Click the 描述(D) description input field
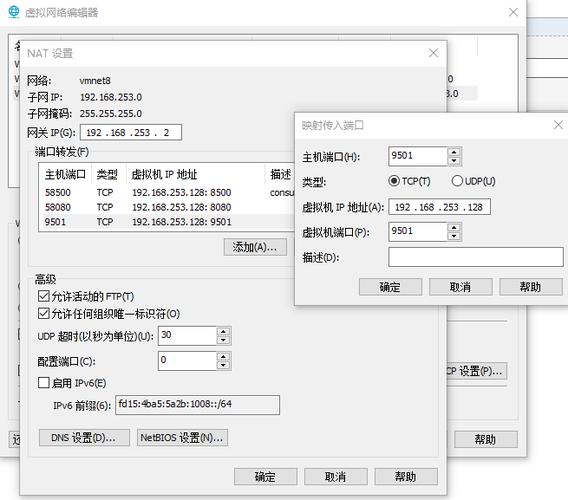 click(476, 257)
